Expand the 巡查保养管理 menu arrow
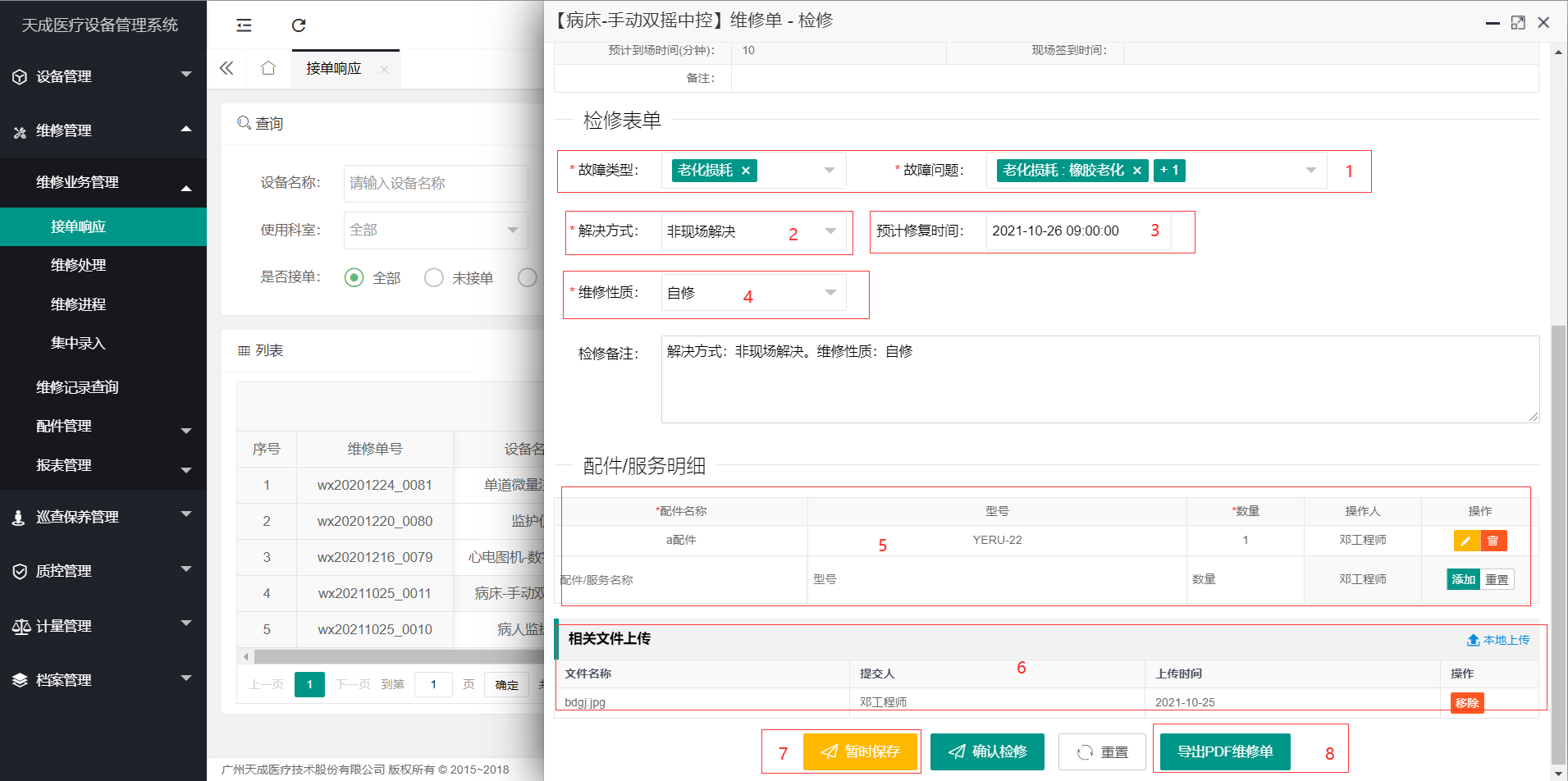1568x781 pixels. pos(186,514)
